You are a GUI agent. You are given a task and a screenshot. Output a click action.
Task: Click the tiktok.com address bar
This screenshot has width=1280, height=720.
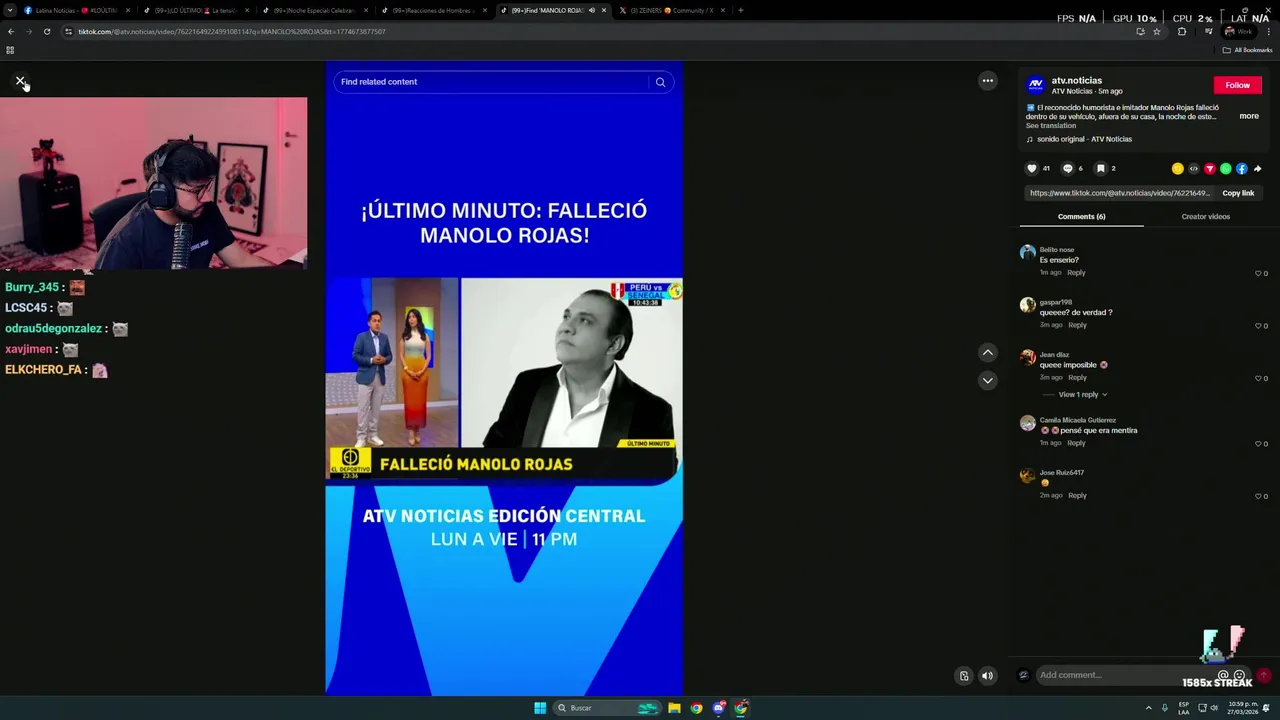tap(600, 31)
